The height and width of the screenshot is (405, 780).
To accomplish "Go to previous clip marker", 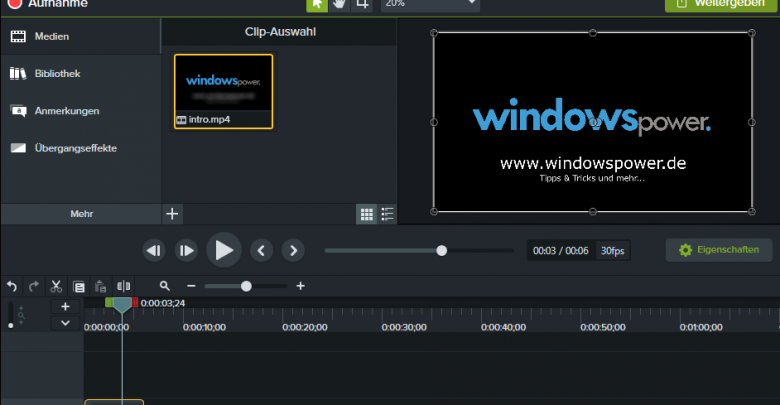I will pyautogui.click(x=262, y=250).
